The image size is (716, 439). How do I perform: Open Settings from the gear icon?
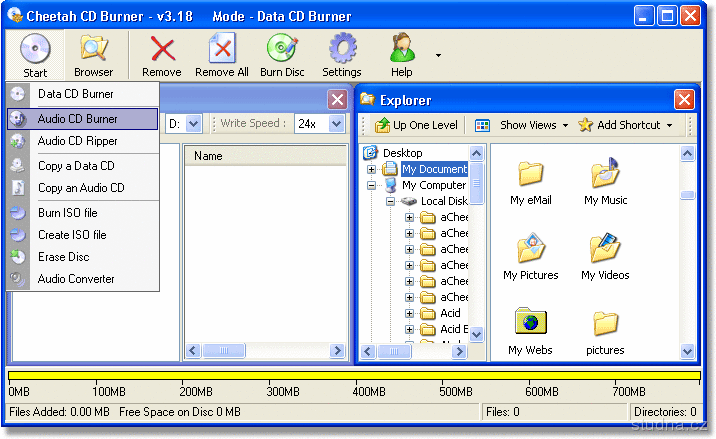click(x=342, y=55)
